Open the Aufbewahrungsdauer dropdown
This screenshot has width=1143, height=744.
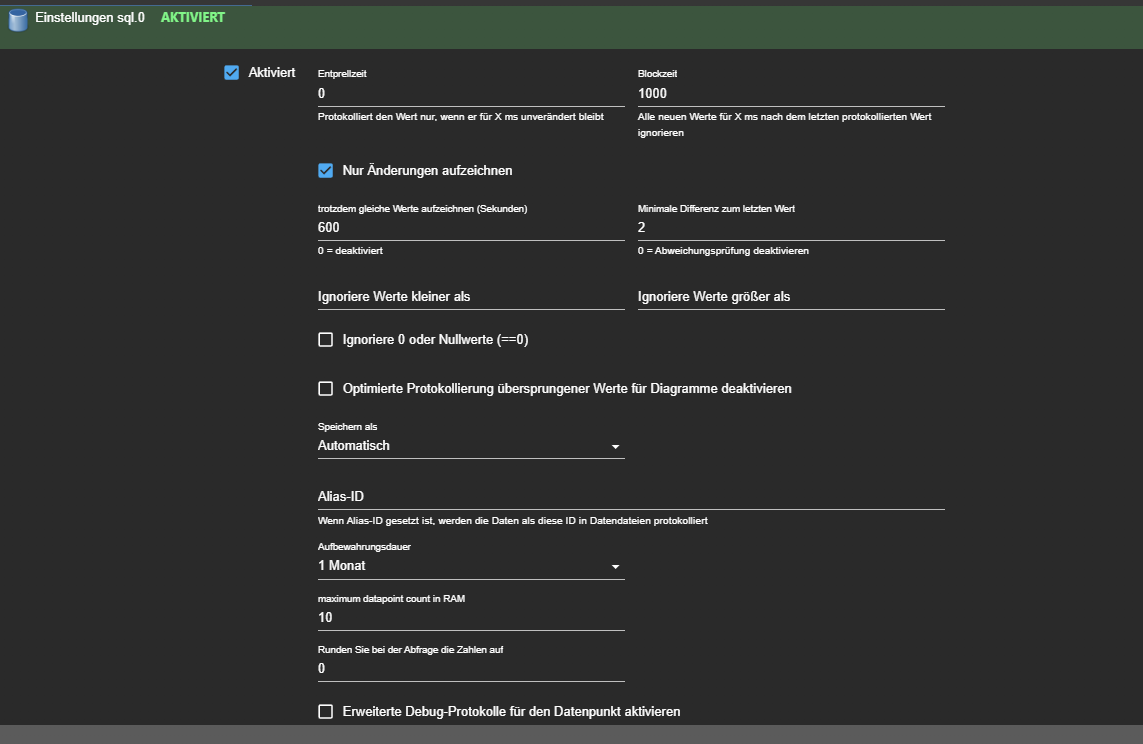[471, 566]
